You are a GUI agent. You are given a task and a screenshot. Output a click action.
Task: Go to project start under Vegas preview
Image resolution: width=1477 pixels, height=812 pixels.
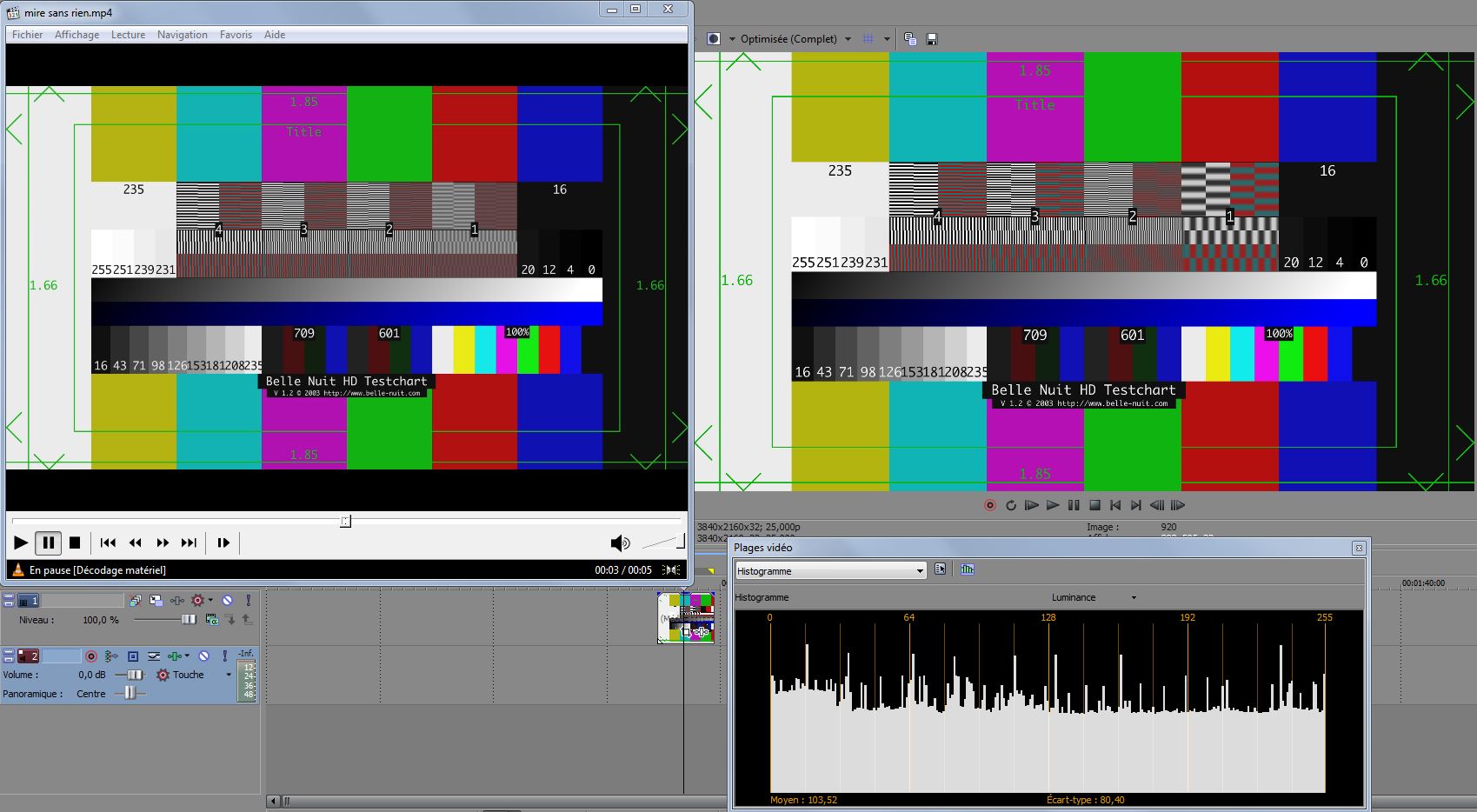(x=1115, y=505)
